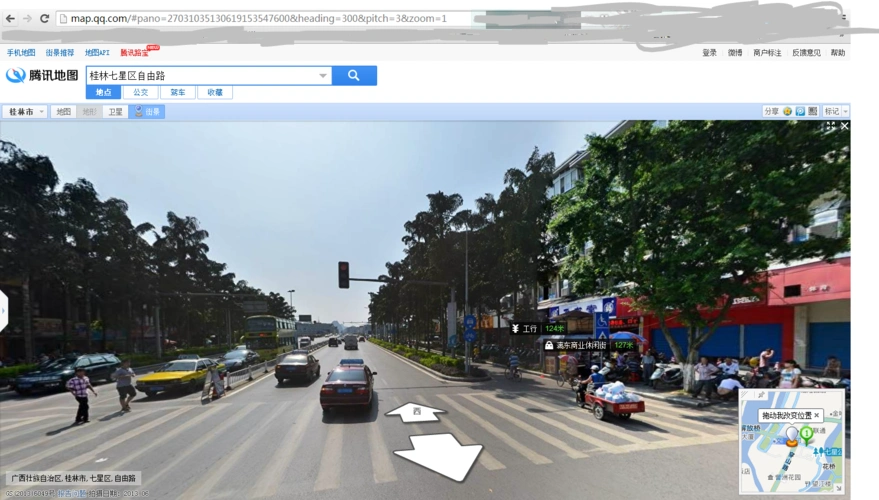Switch to 卫星 satellite view
The image size is (879, 500).
click(x=115, y=112)
